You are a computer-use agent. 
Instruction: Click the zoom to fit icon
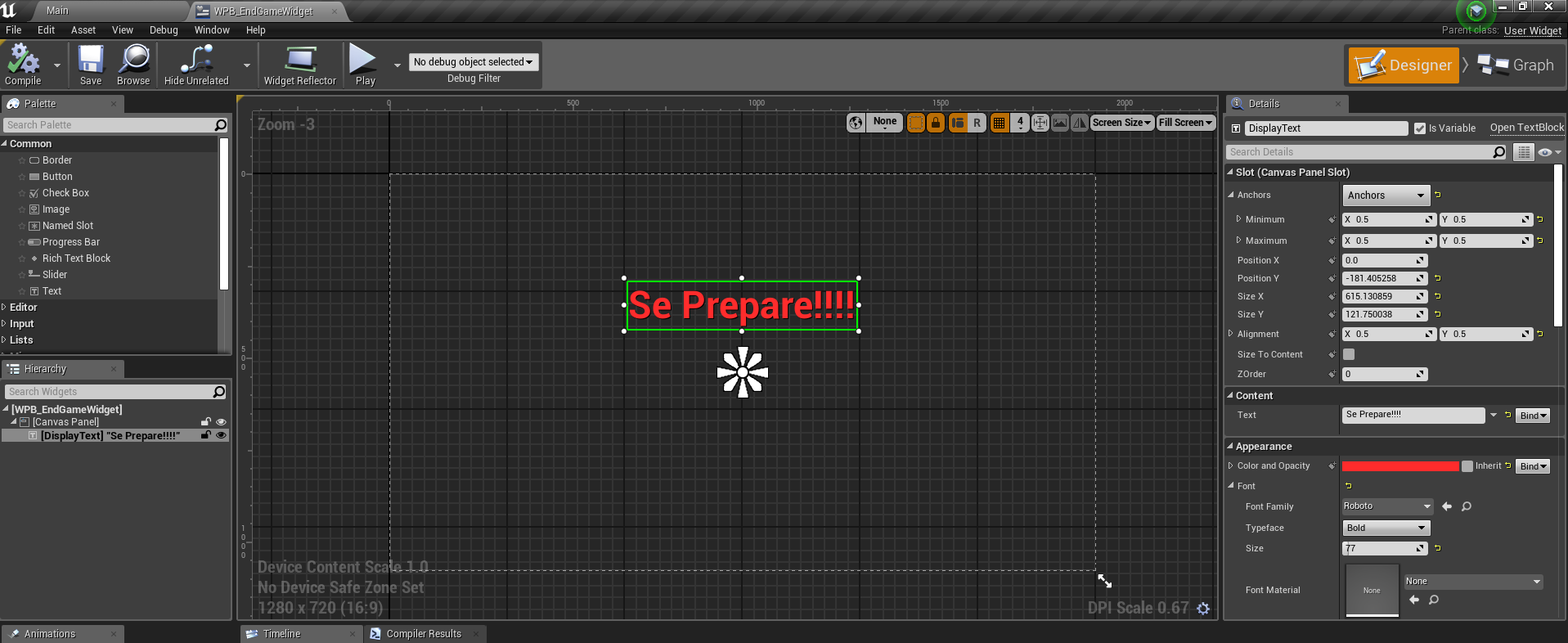(1040, 123)
